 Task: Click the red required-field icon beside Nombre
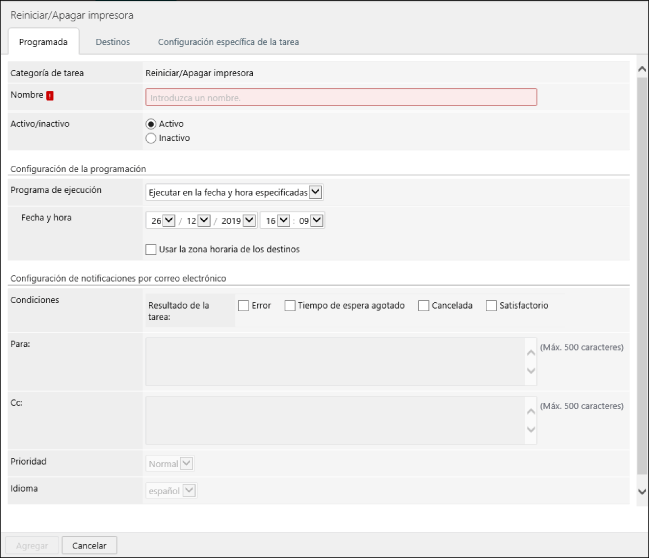[x=50, y=96]
